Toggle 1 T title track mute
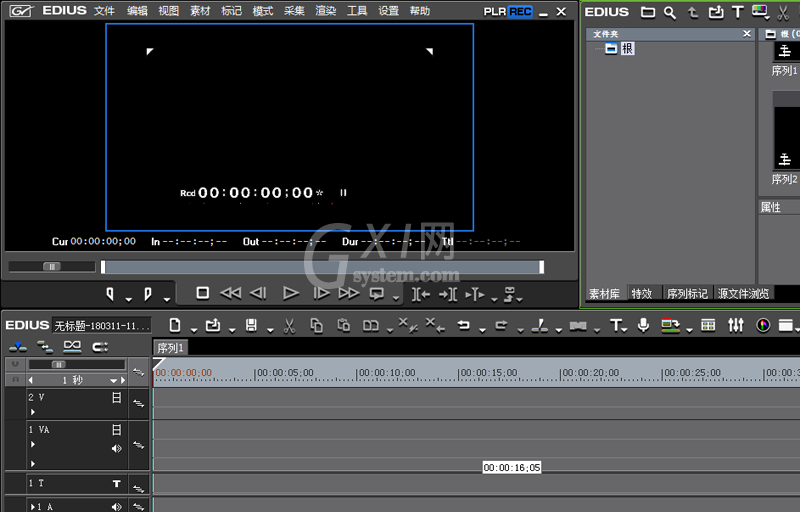Image resolution: width=800 pixels, height=512 pixels. 117,483
